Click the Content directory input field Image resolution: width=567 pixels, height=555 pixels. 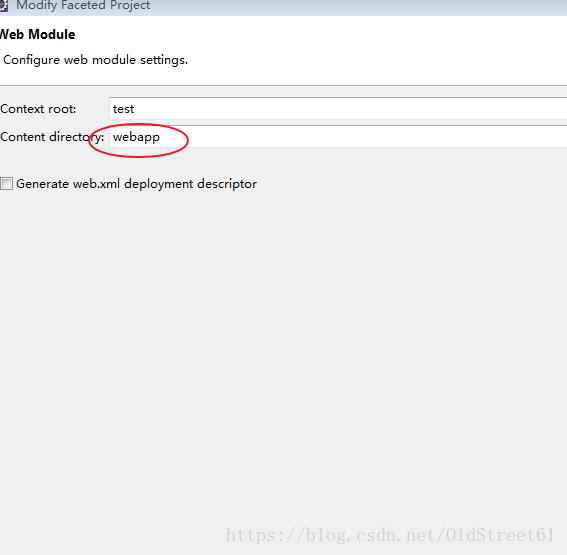(338, 137)
